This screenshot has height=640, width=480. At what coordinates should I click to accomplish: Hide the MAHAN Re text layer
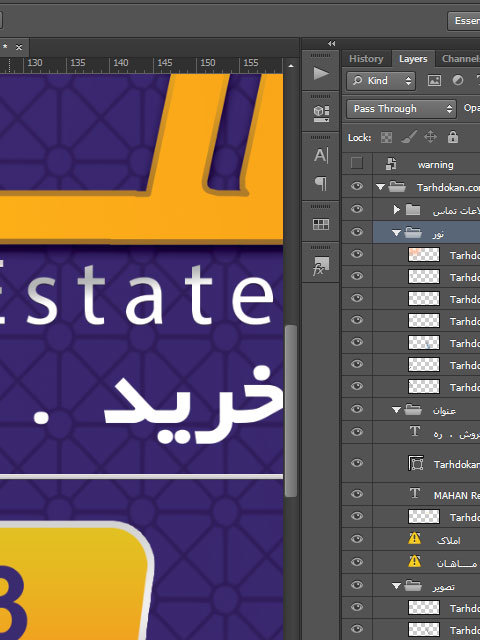click(x=357, y=494)
